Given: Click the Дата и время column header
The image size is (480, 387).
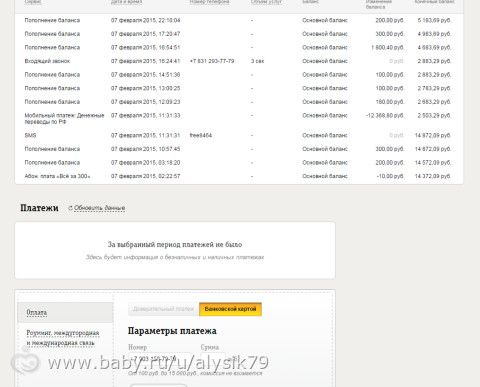Looking at the screenshot, I should (x=126, y=2).
